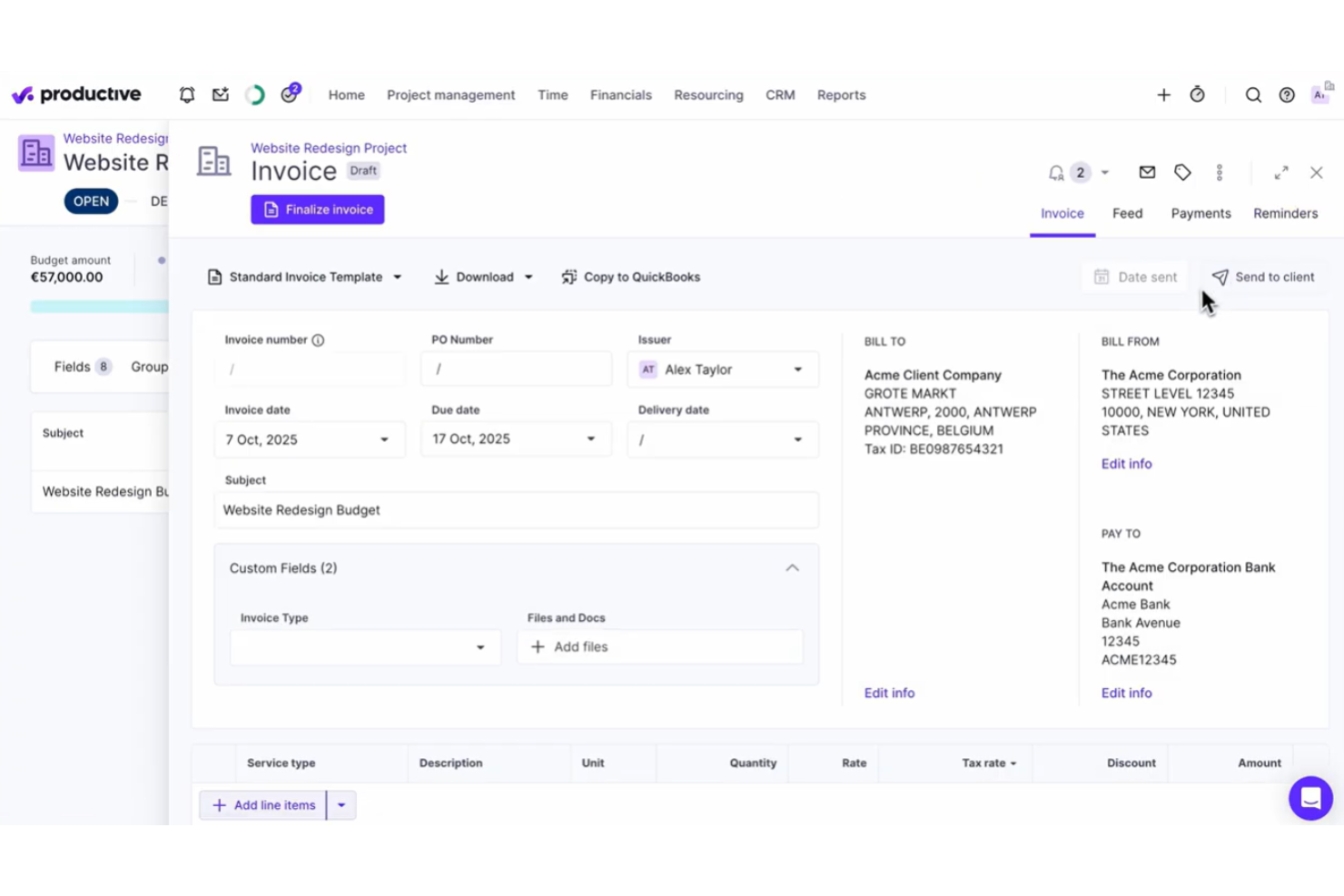This screenshot has width=1344, height=896.
Task: Click Send to client
Action: point(1263,277)
